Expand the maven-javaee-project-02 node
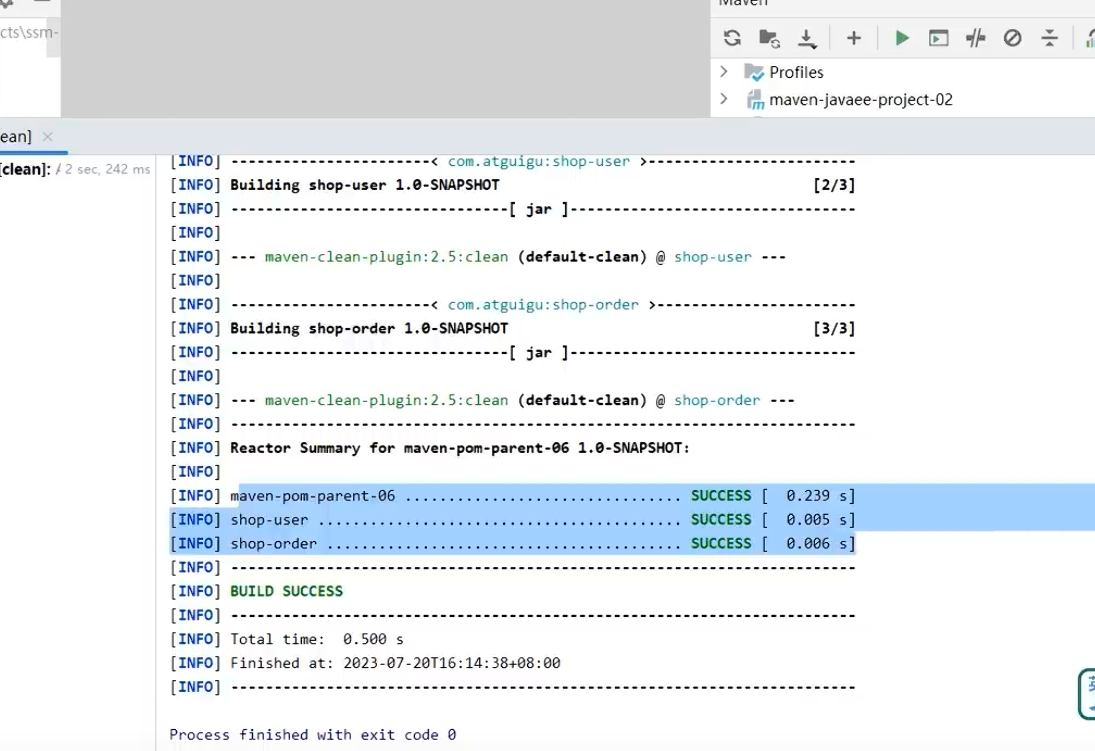This screenshot has width=1095, height=751. 724,99
